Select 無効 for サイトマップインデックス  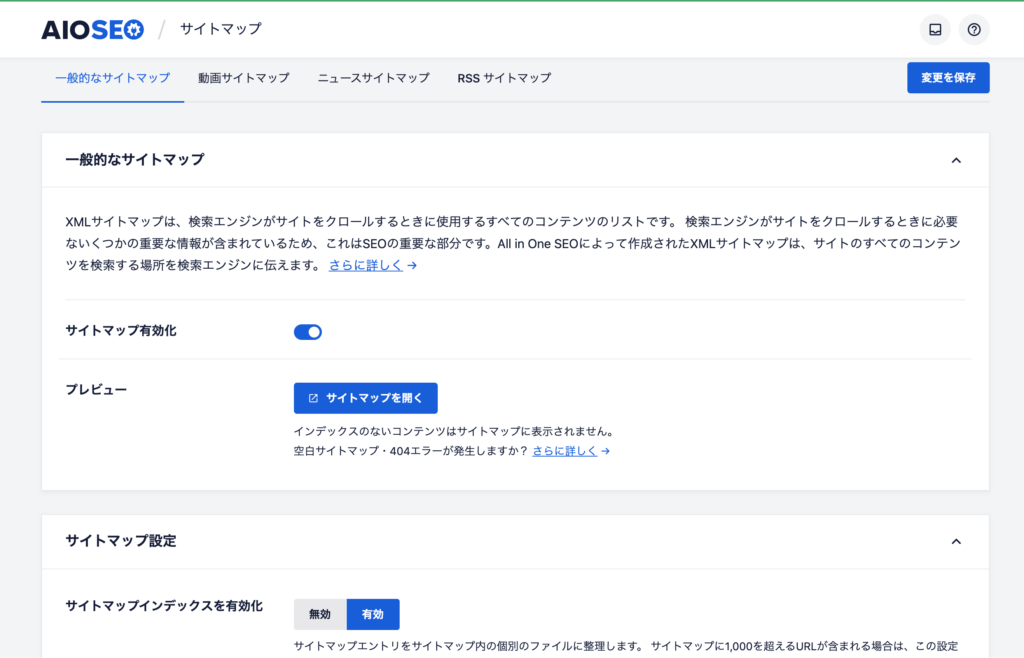point(320,614)
